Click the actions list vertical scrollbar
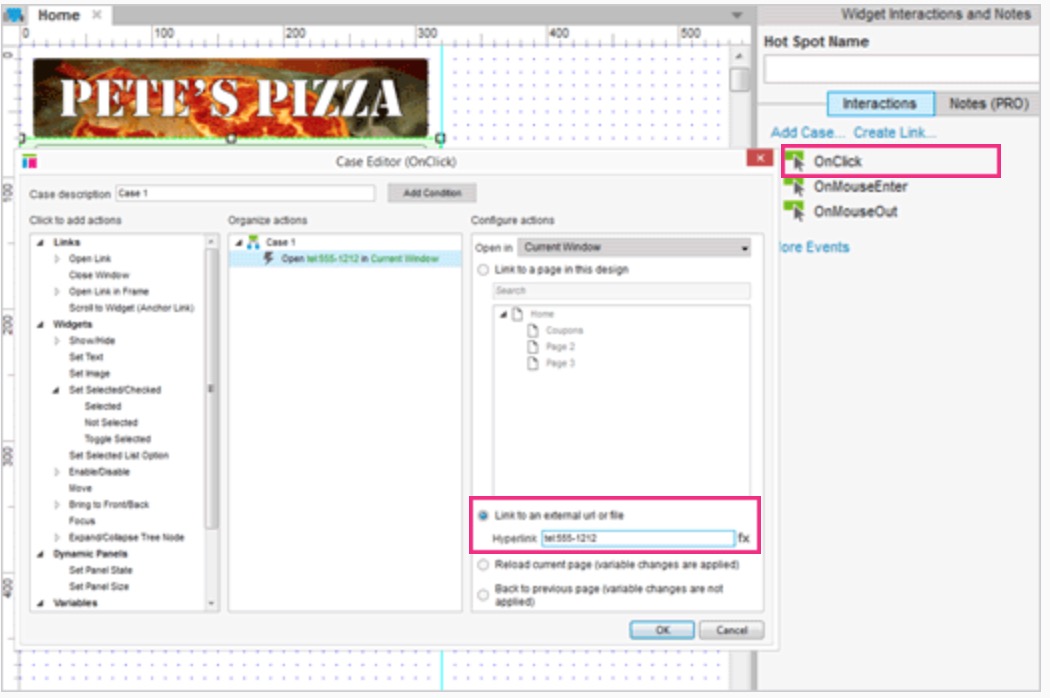The image size is (1050, 698). (x=211, y=390)
